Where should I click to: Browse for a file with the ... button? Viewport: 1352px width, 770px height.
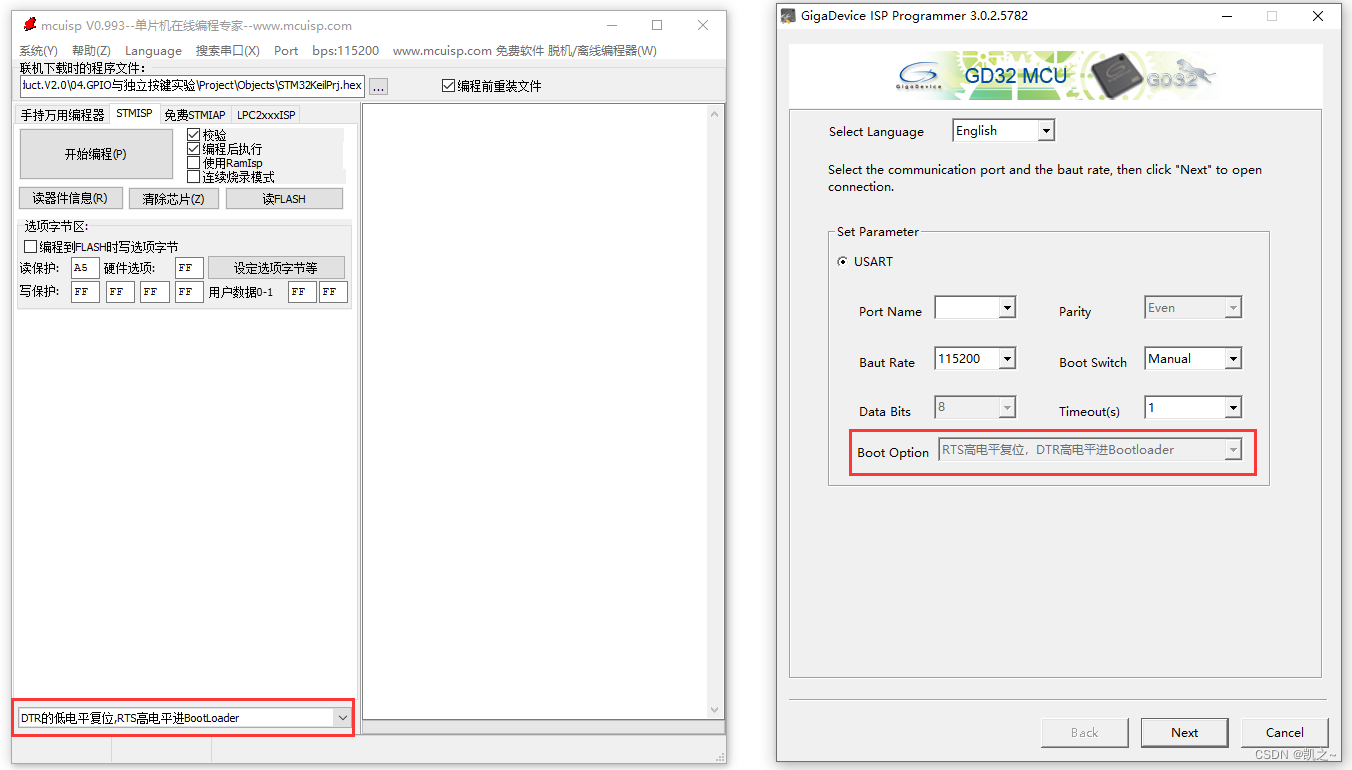pos(378,87)
